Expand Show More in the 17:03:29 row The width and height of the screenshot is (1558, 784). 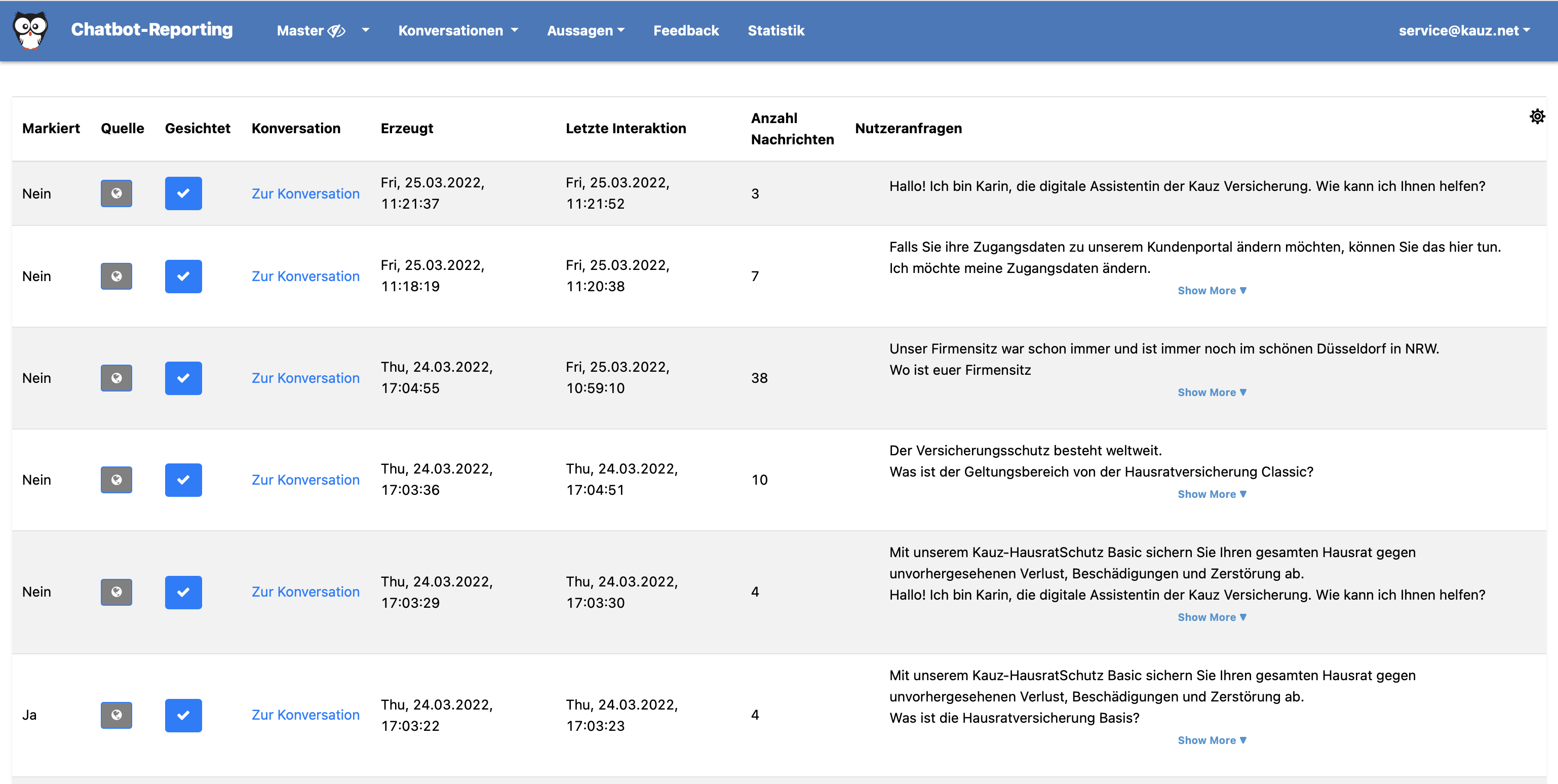coord(1212,617)
